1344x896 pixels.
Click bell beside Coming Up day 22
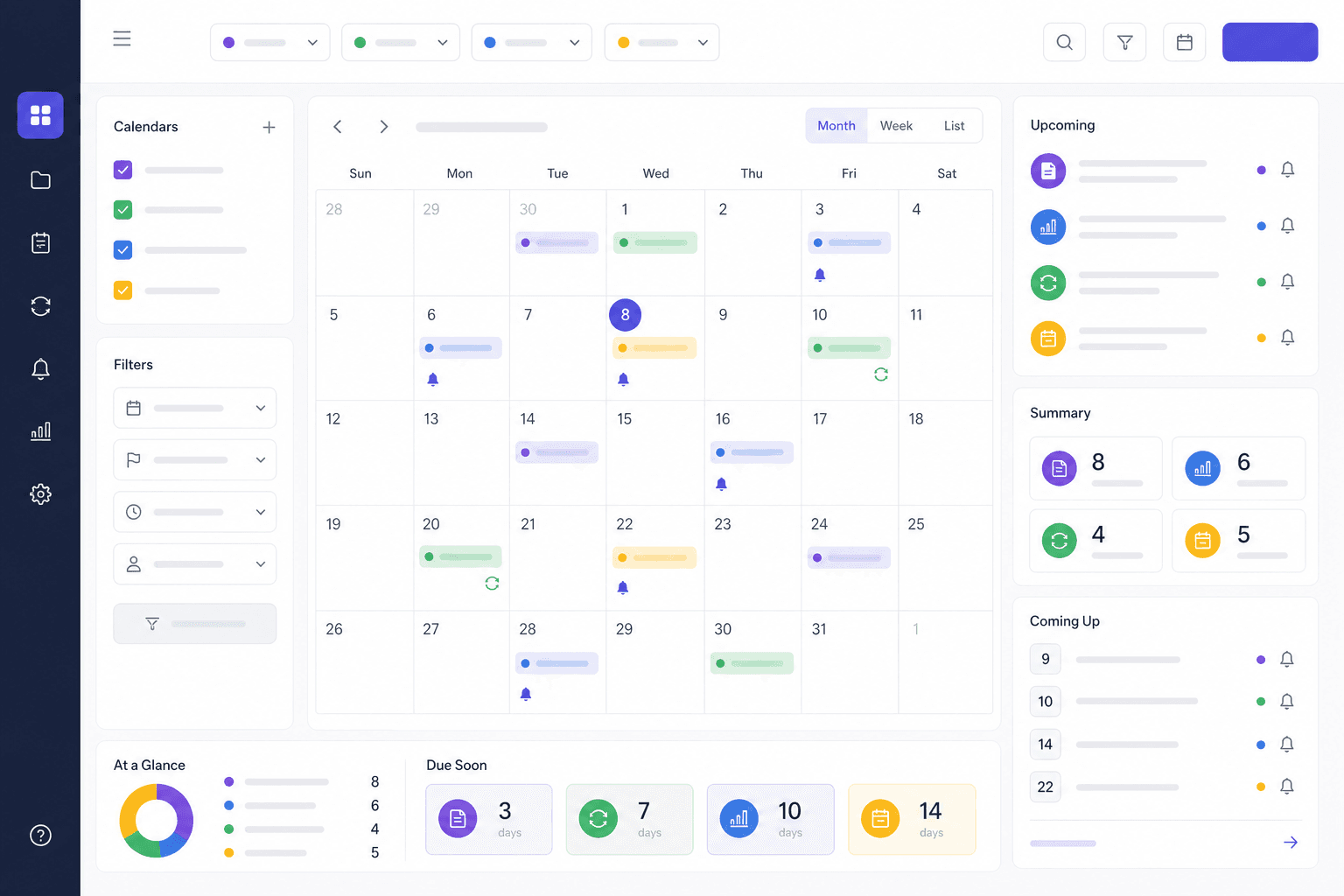pos(1286,787)
